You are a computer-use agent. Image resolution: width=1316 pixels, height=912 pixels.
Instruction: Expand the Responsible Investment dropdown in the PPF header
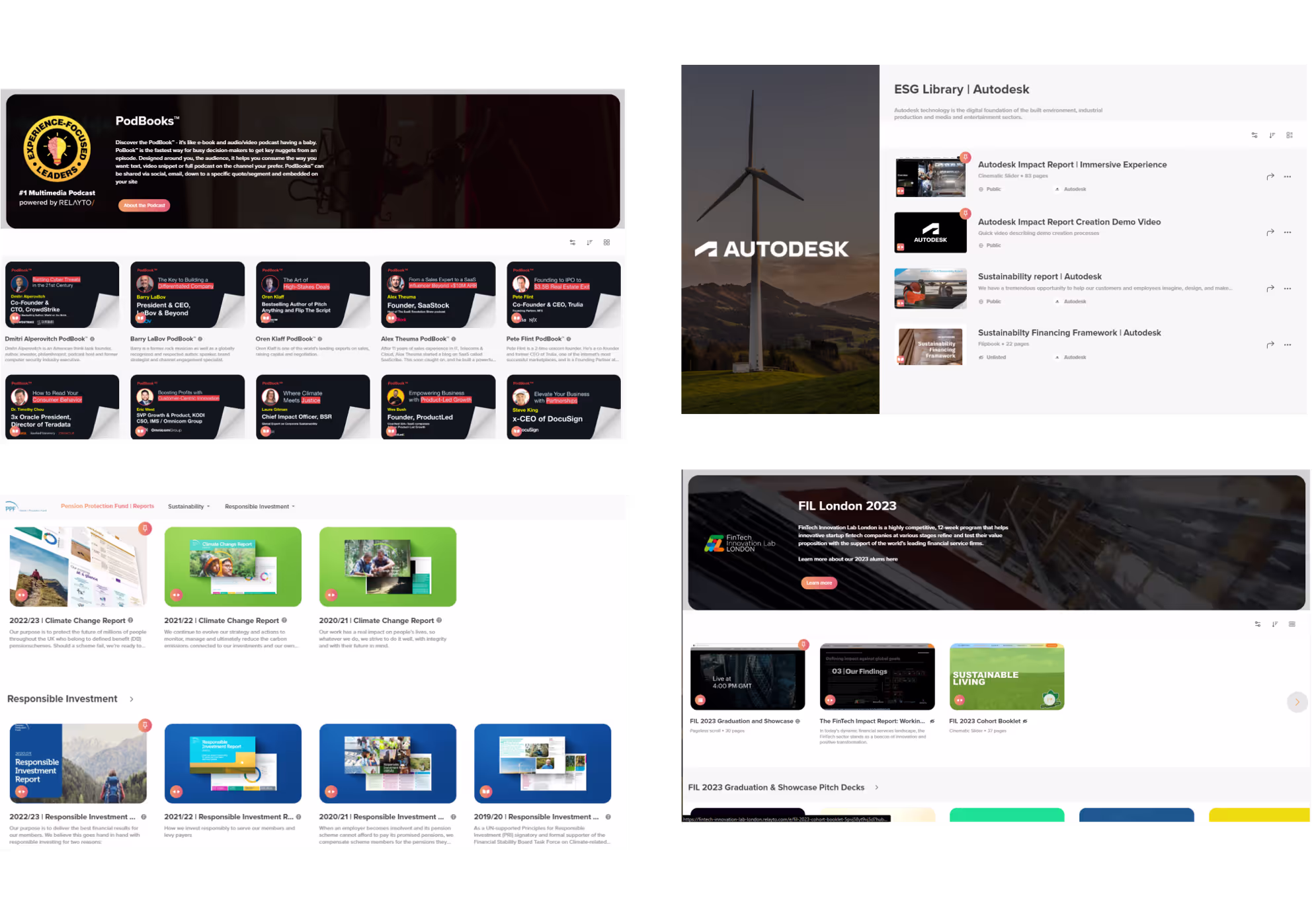[x=260, y=507]
